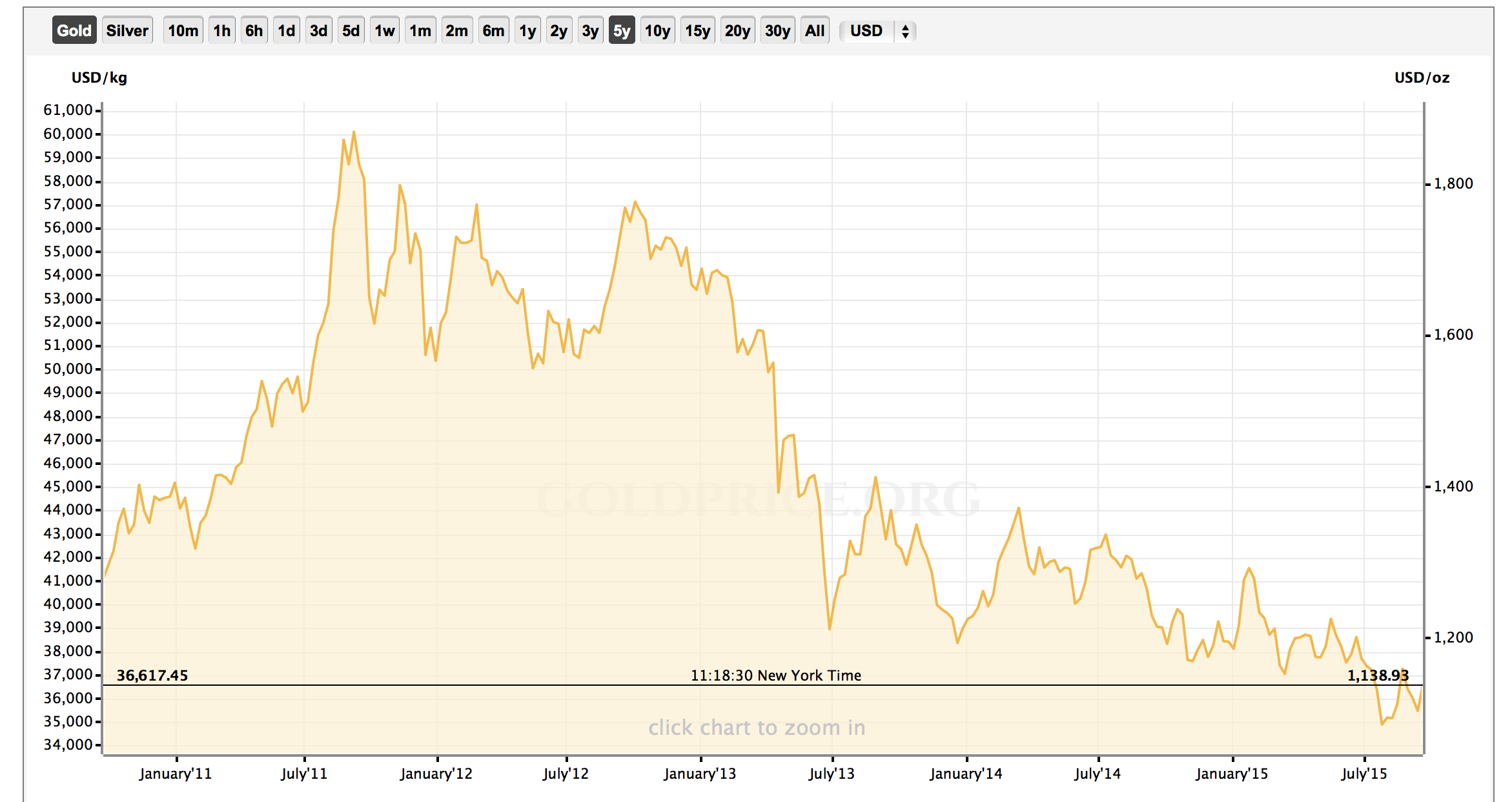Switch chart to Silver
Viewport: 1512px width, 802px height.
point(127,30)
